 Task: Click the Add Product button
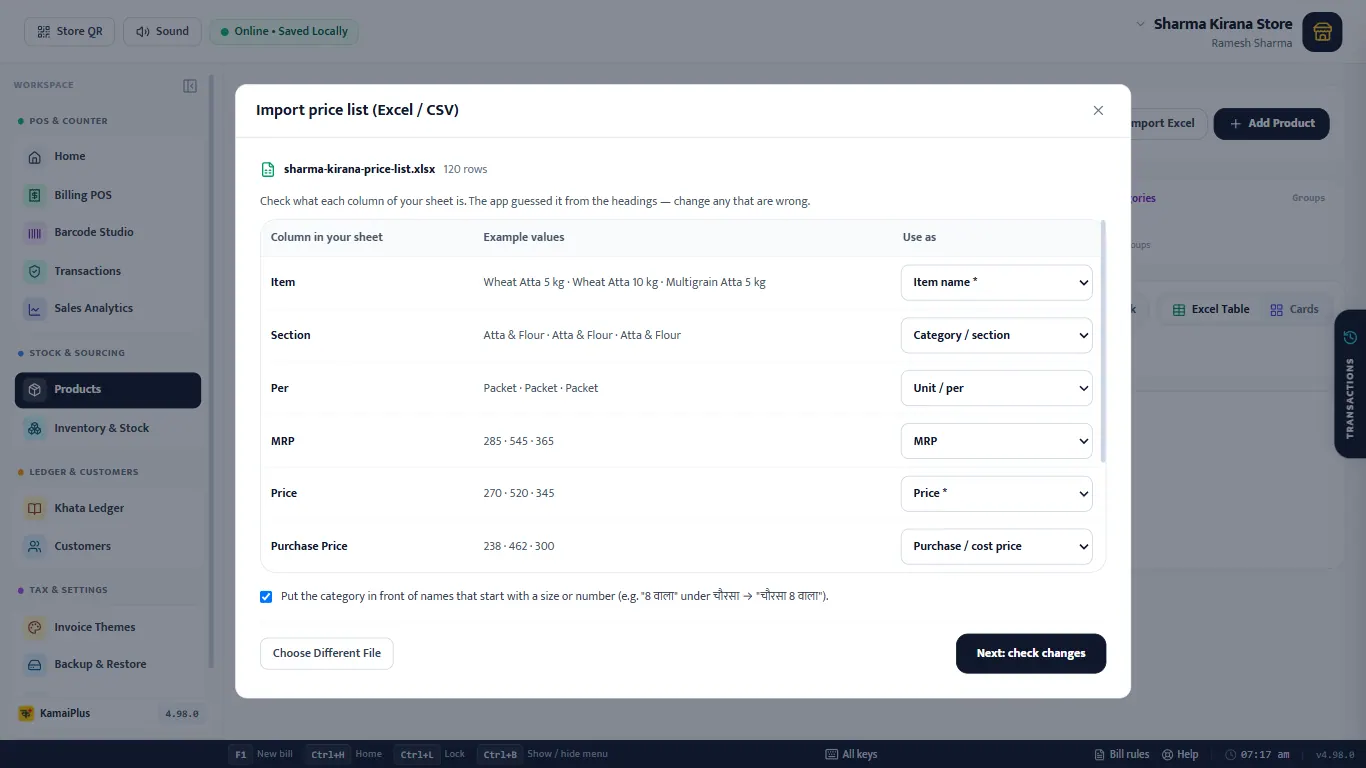[1271, 123]
